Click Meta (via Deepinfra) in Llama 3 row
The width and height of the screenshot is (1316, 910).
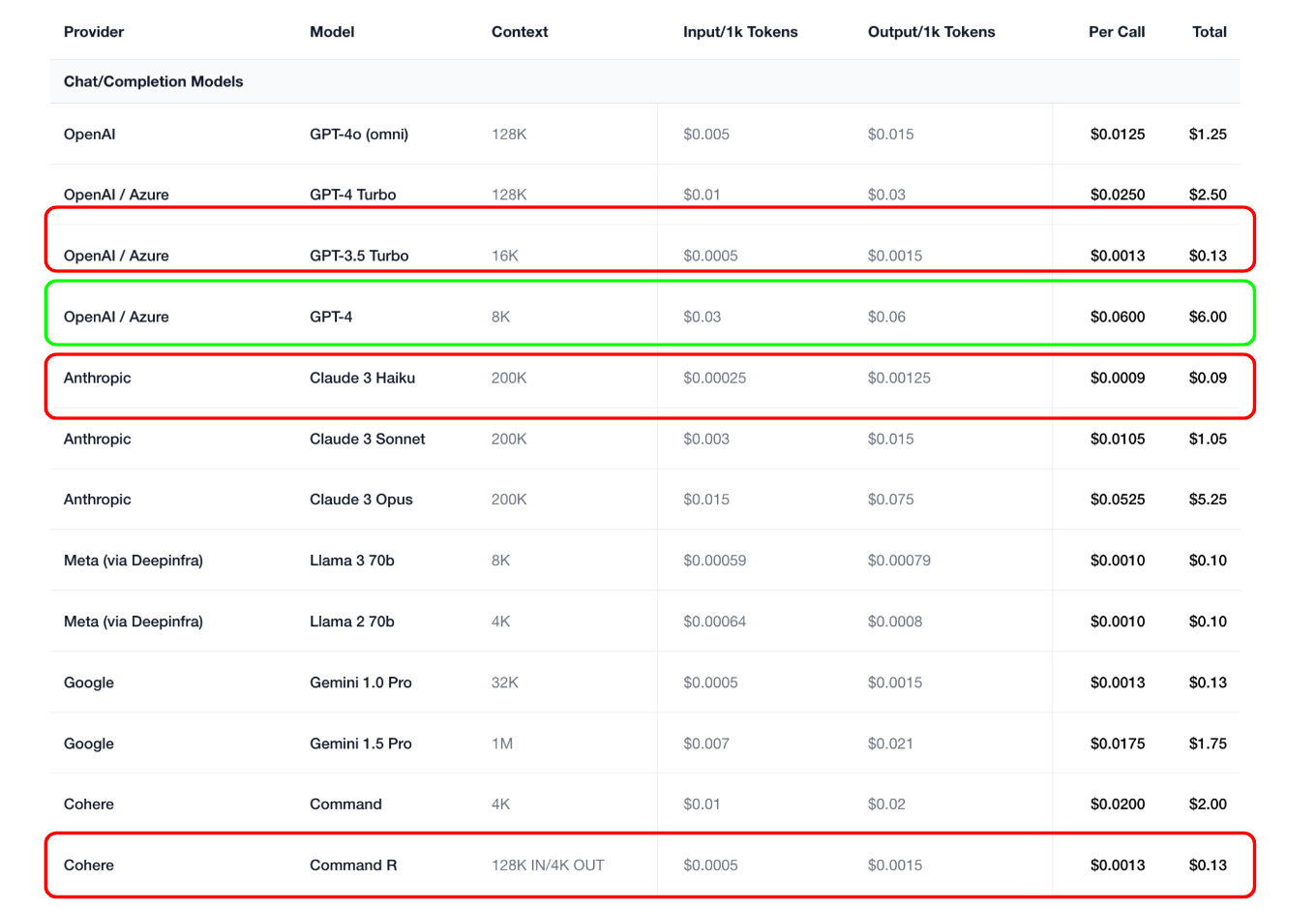(134, 561)
